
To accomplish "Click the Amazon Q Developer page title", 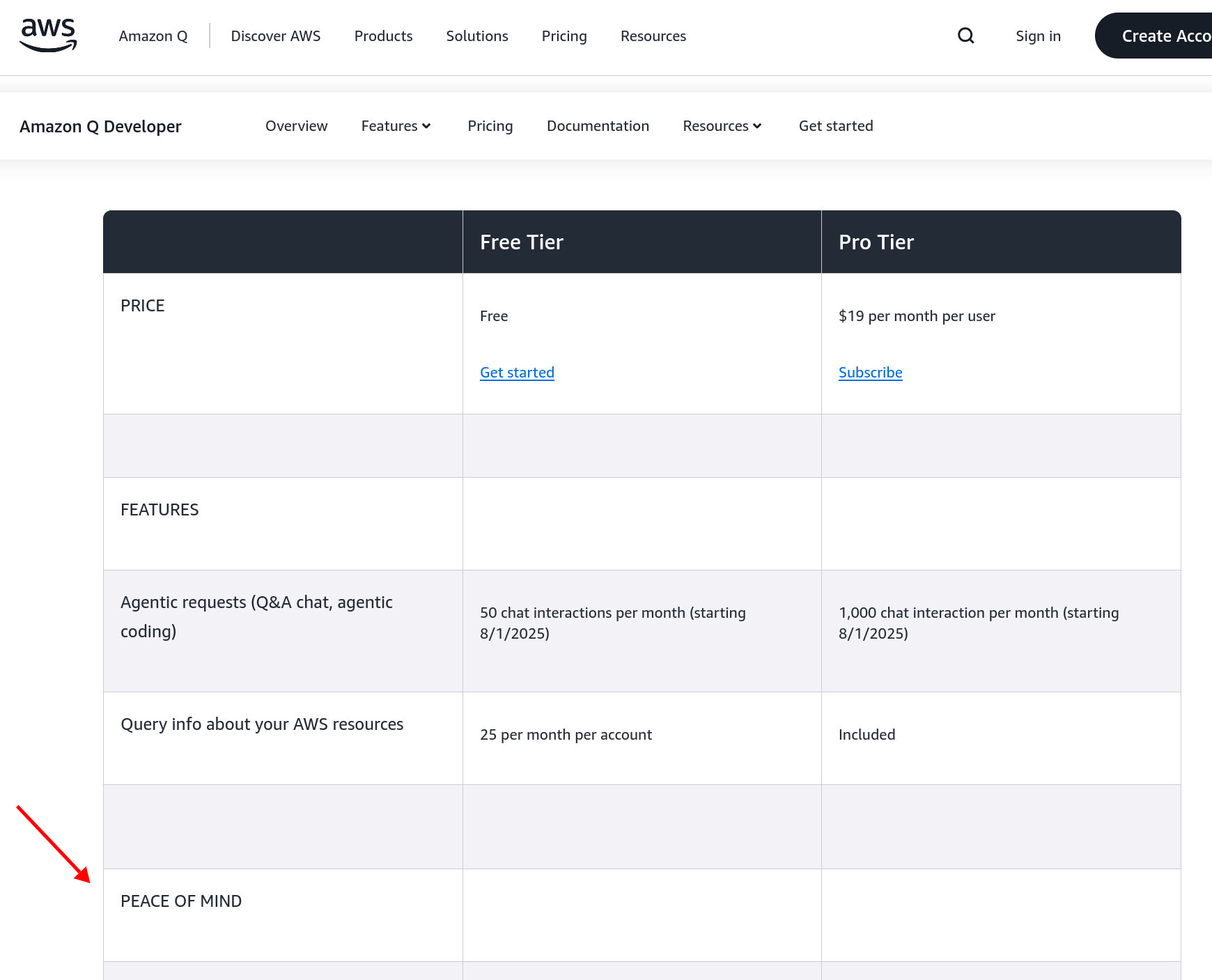I will pyautogui.click(x=100, y=126).
